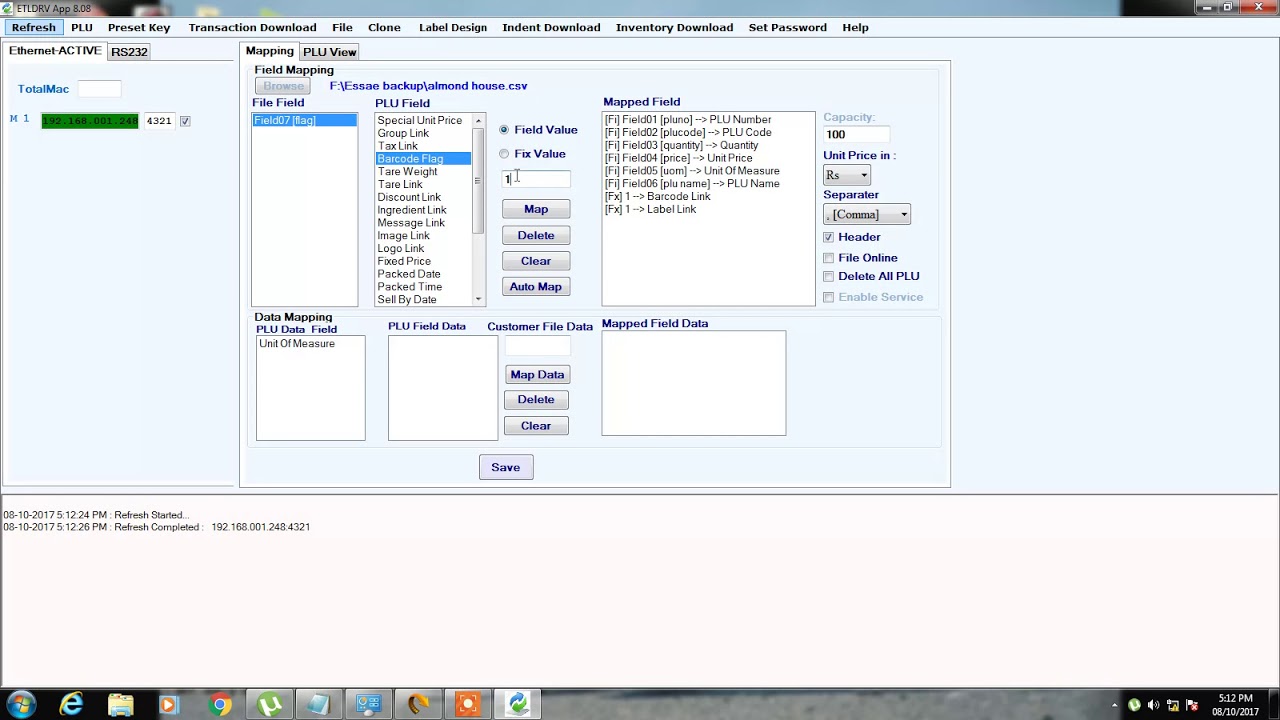Open the Refresh menu

pos(34,28)
